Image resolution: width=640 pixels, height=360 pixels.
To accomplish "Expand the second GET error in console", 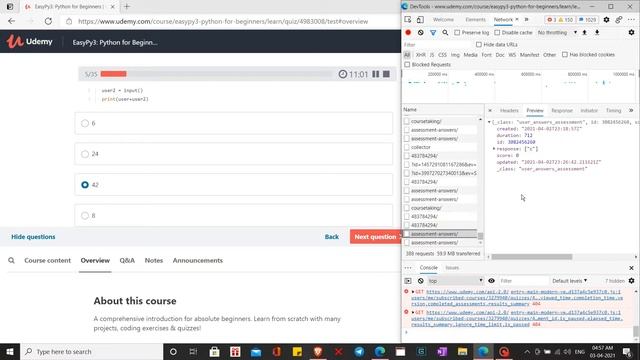I will [x=413, y=312].
